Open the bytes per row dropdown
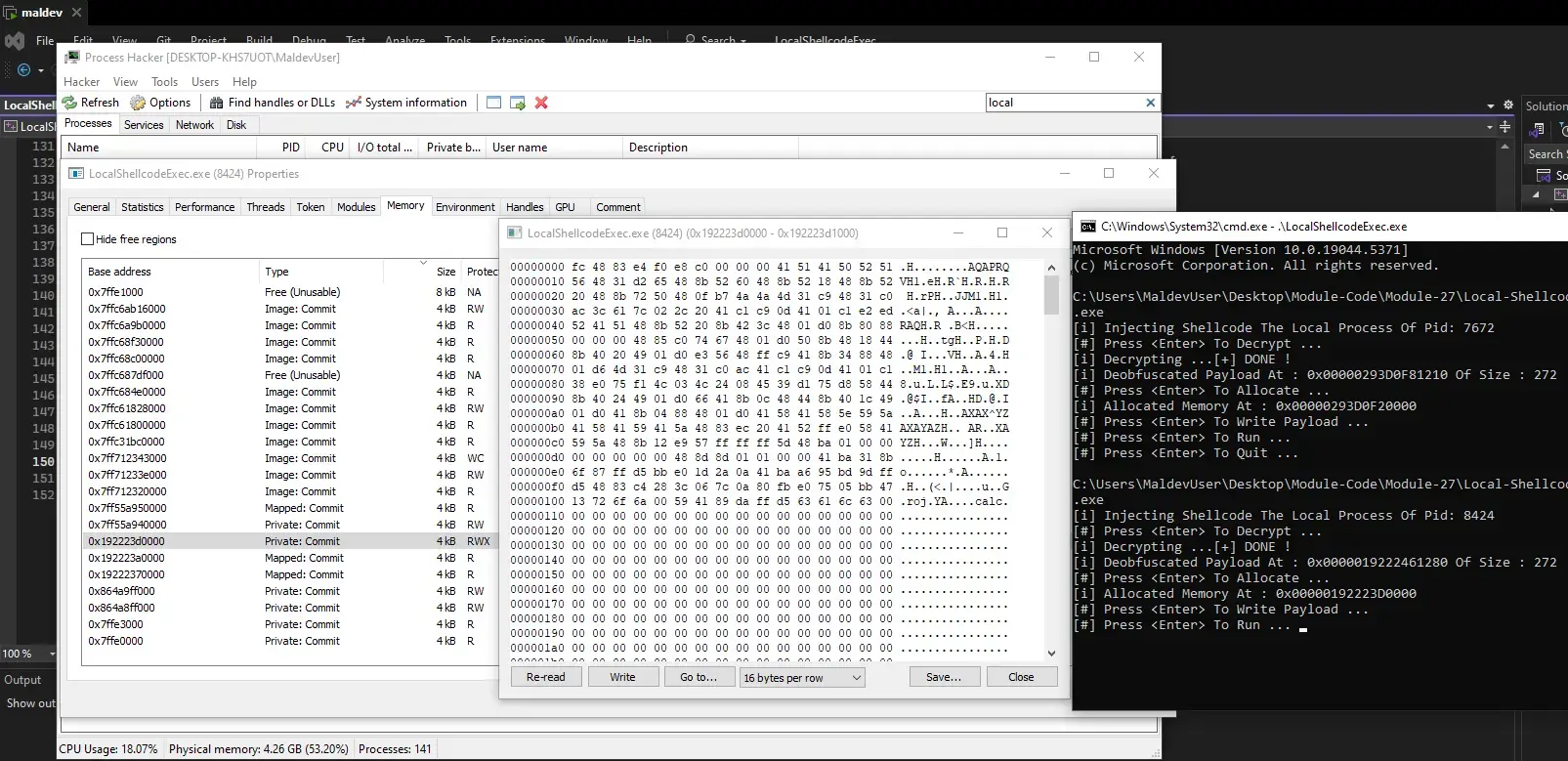The image size is (1568, 761). tap(856, 678)
